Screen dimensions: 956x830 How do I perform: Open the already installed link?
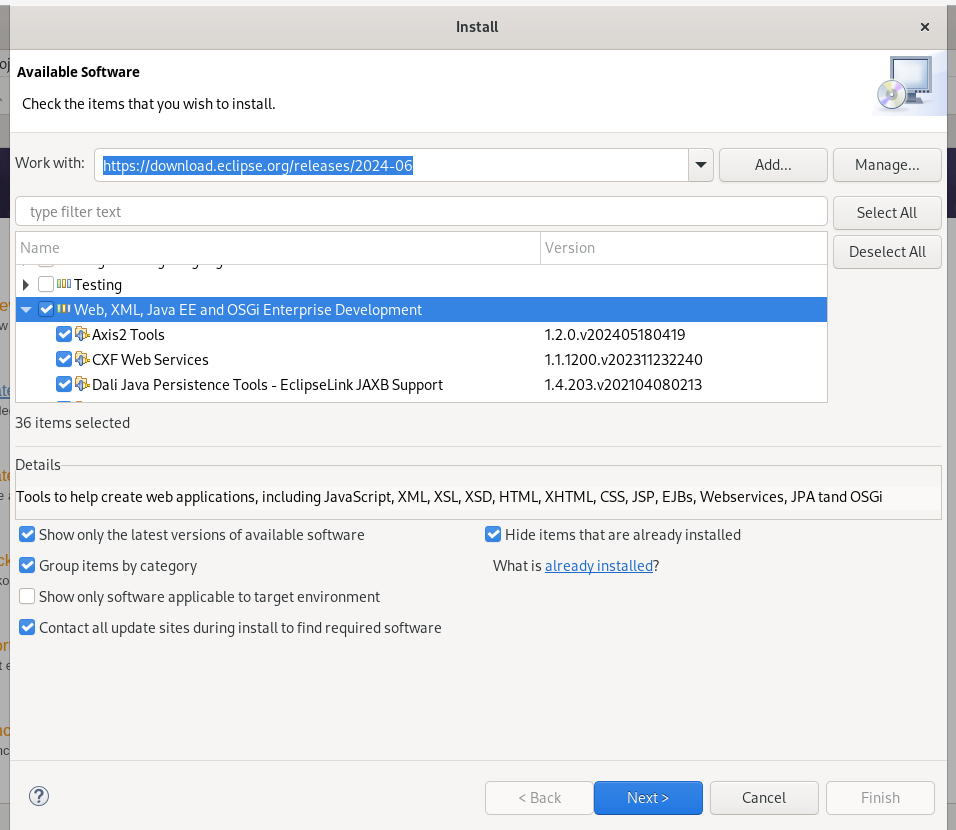[x=598, y=566]
